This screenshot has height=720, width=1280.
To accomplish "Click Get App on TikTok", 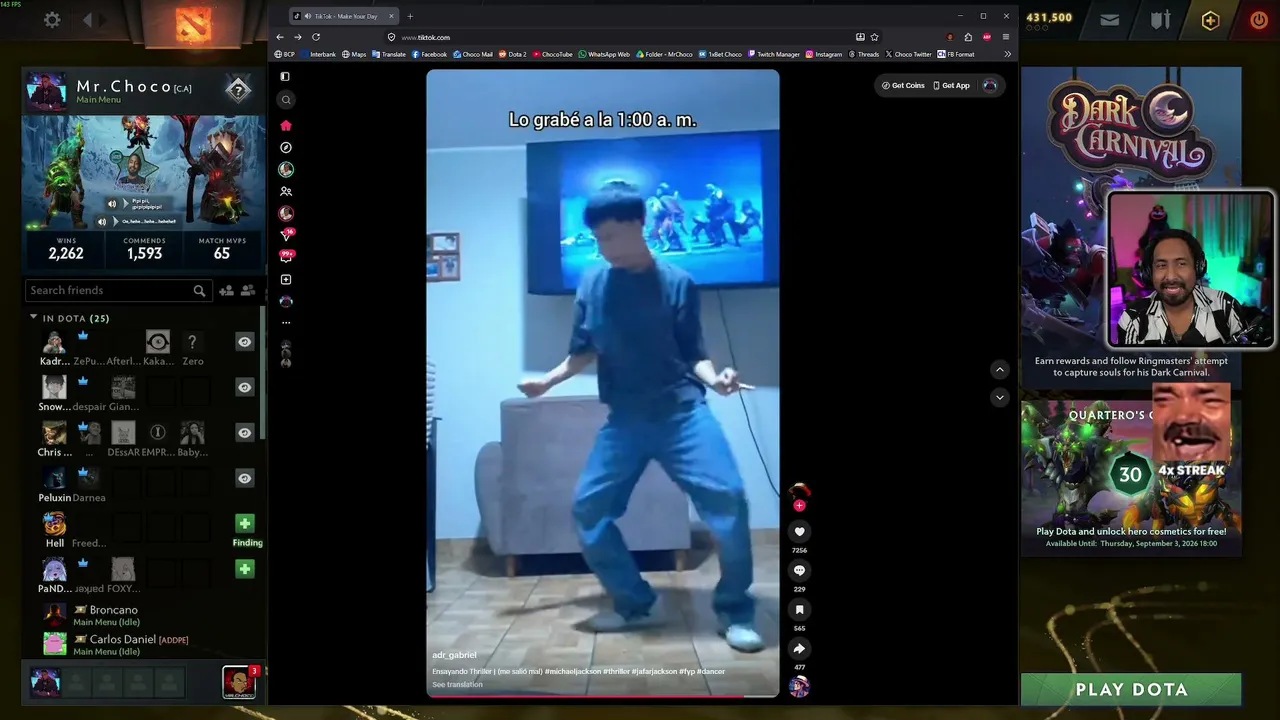I will click(x=951, y=85).
